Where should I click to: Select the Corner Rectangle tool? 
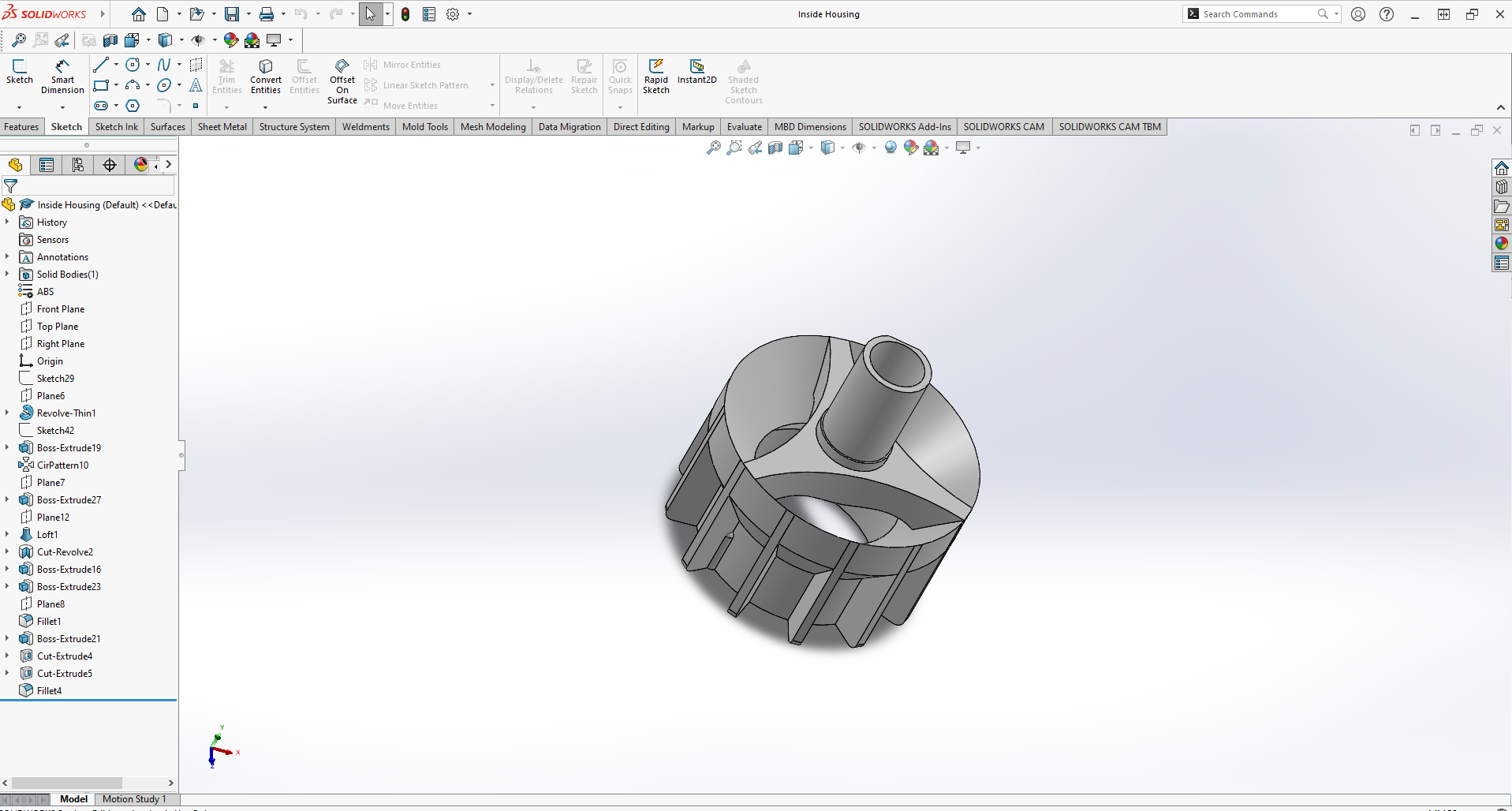point(101,85)
